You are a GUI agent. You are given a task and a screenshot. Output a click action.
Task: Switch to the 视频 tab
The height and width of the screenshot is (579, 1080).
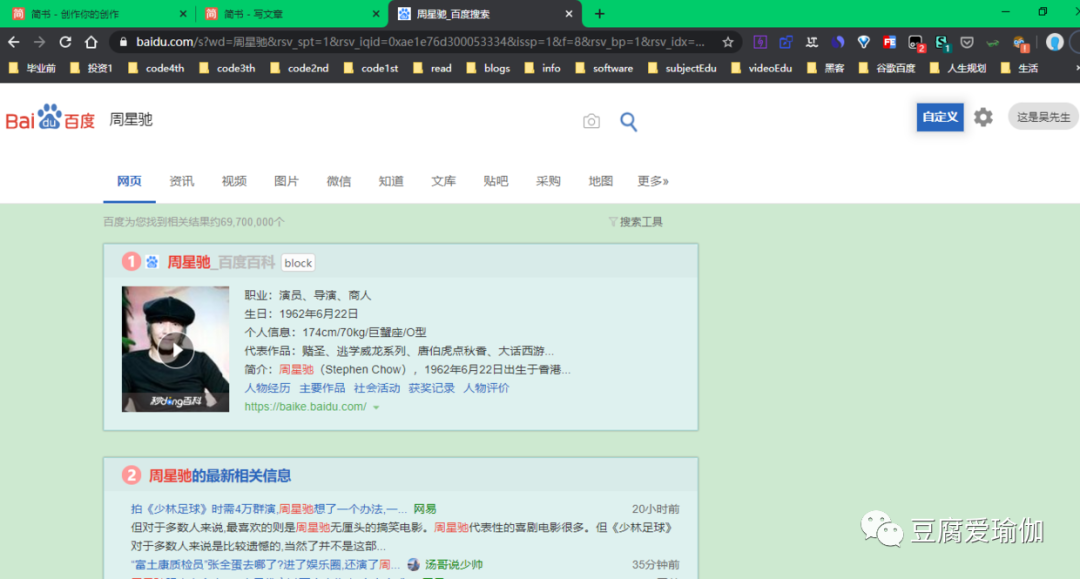[x=233, y=181]
